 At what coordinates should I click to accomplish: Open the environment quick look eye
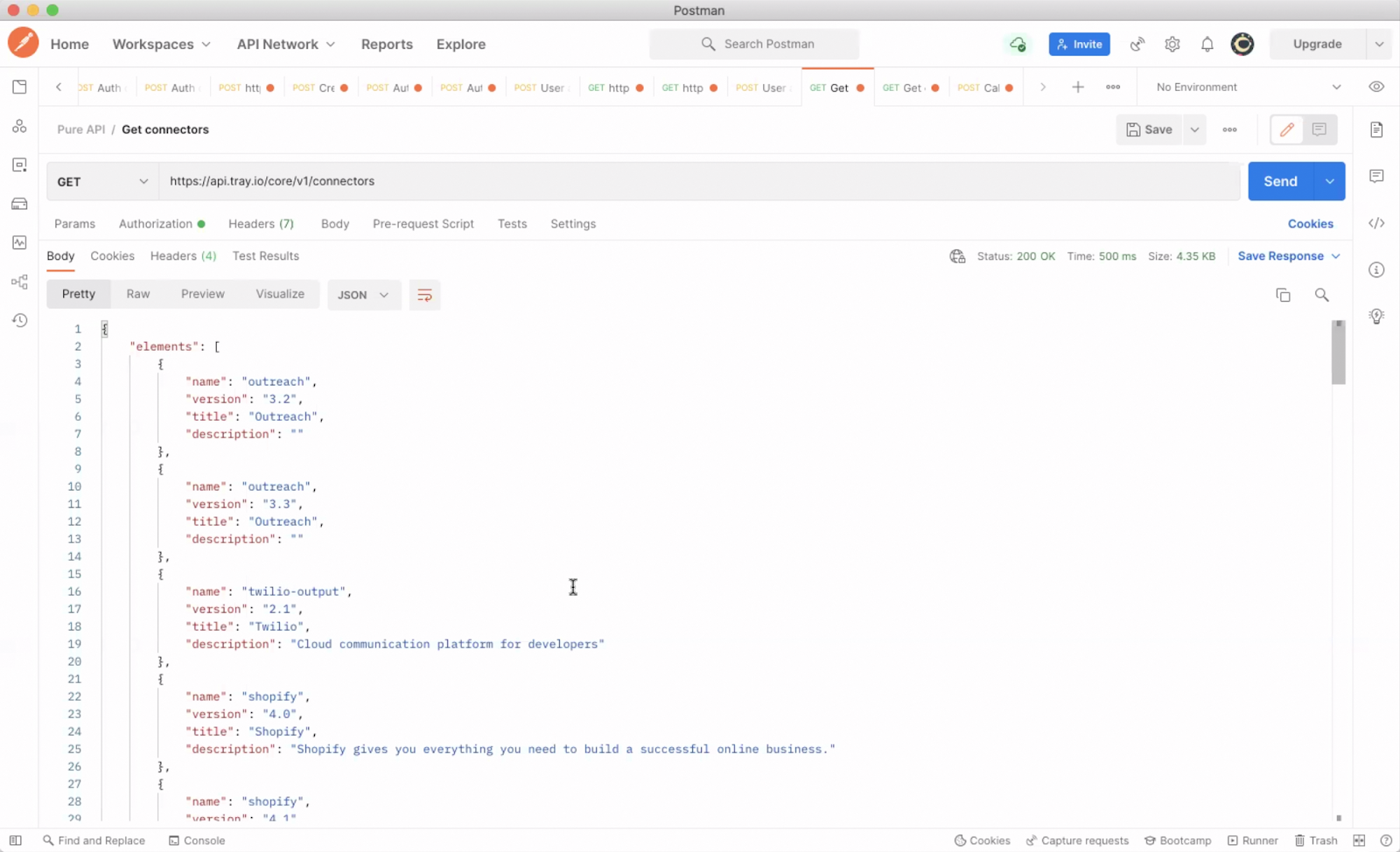pyautogui.click(x=1376, y=87)
